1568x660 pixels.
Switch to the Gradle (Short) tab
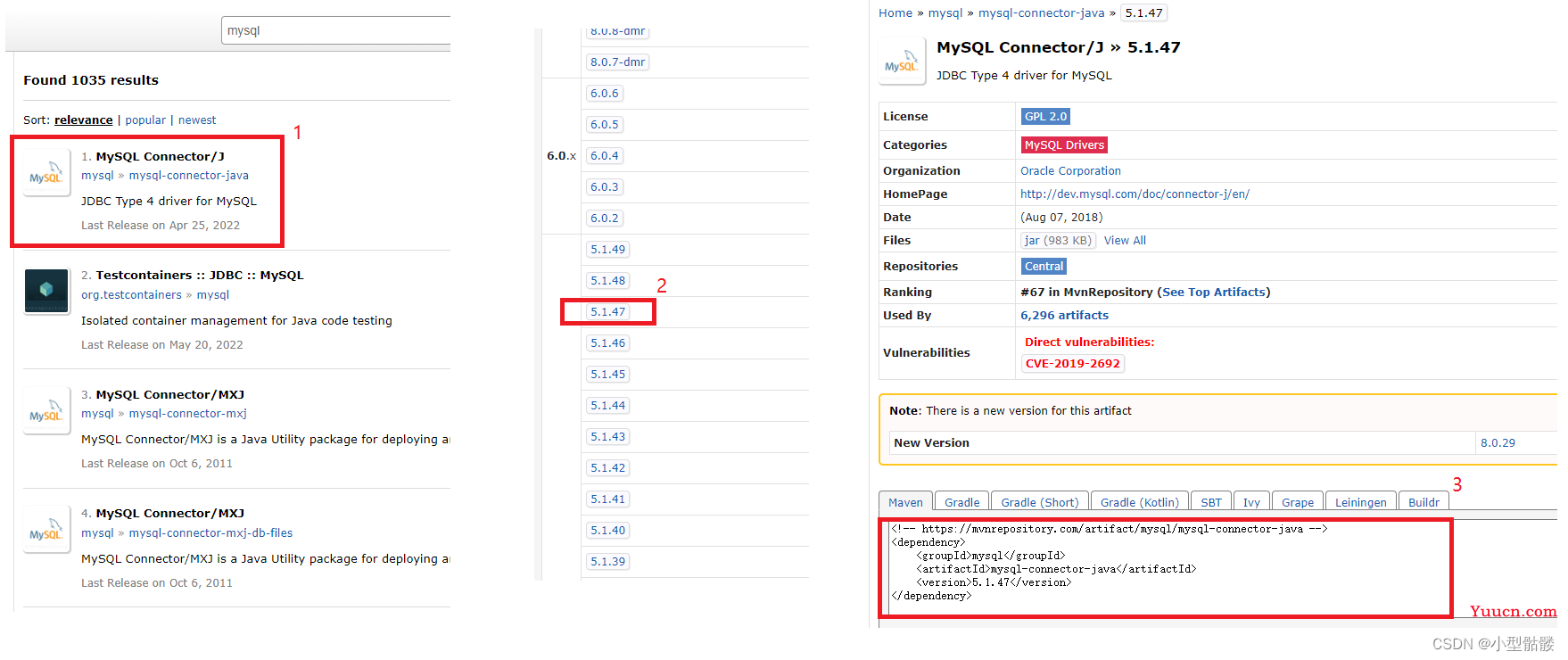(x=1039, y=502)
